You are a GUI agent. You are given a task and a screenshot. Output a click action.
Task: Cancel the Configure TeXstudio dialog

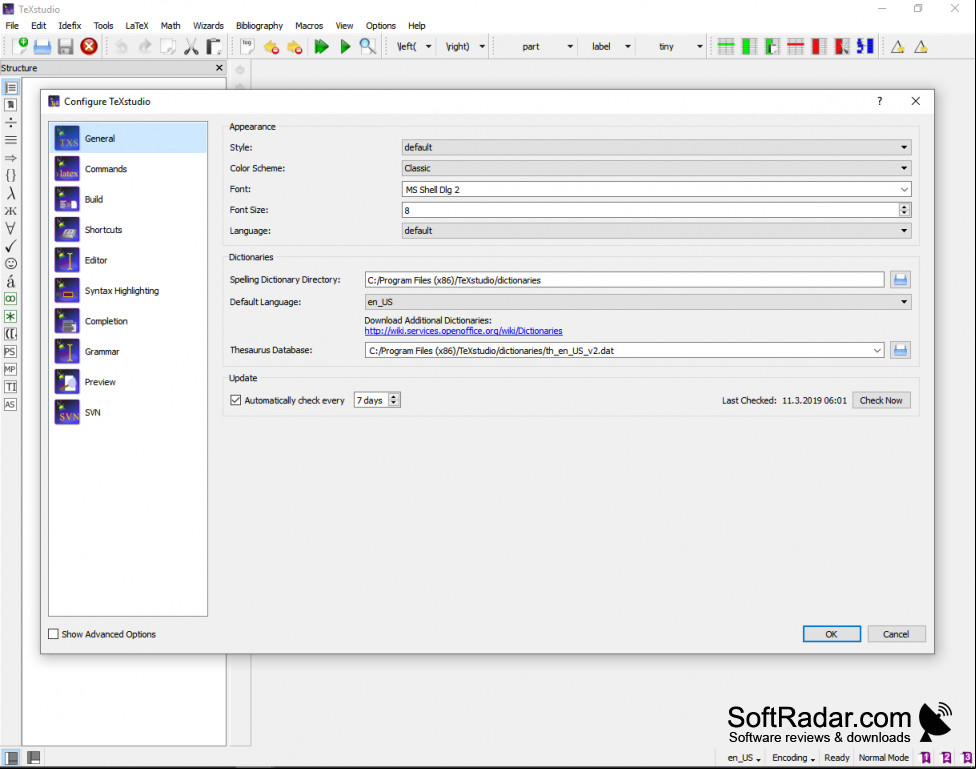point(896,634)
